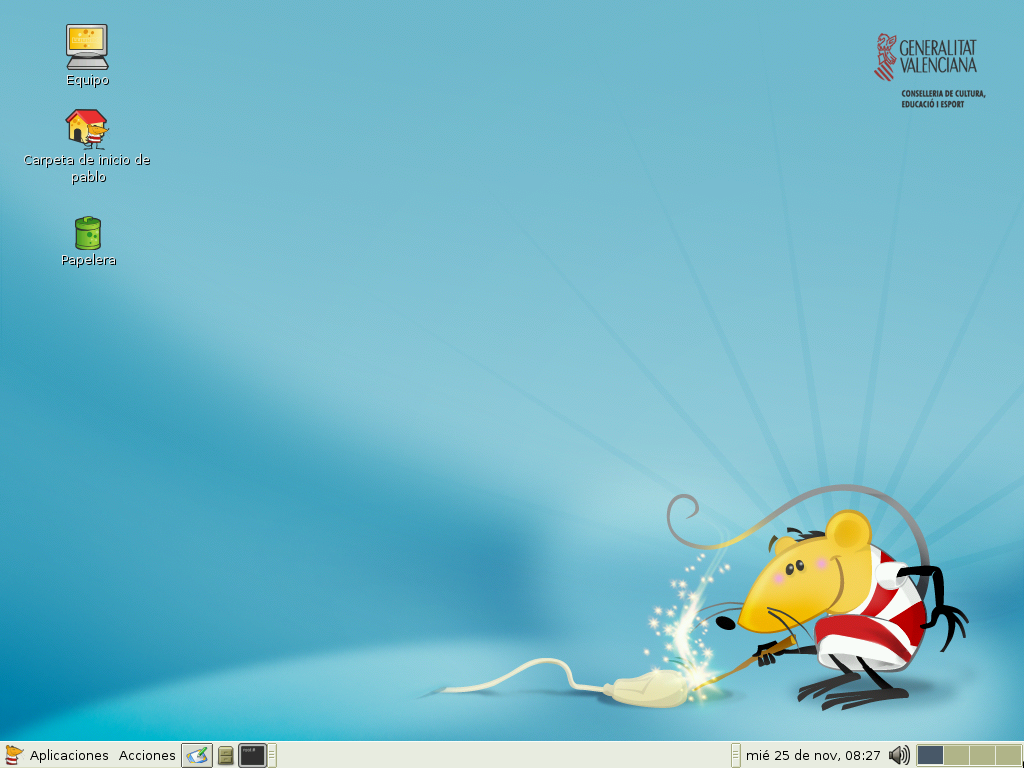This screenshot has height=768, width=1024.
Task: Toggle the show desktop button
Action: pos(197,755)
